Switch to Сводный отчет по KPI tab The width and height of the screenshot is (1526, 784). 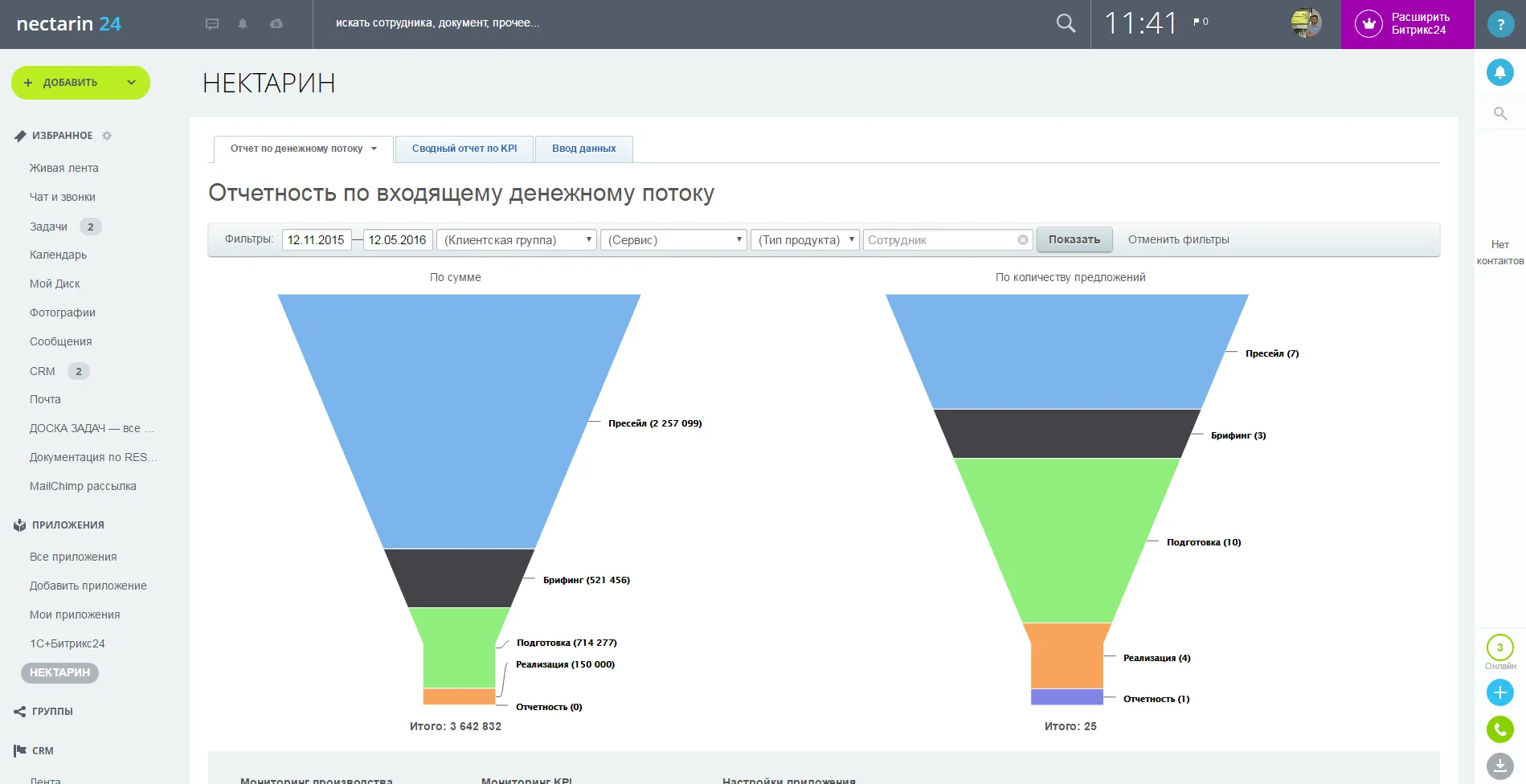[x=464, y=149]
